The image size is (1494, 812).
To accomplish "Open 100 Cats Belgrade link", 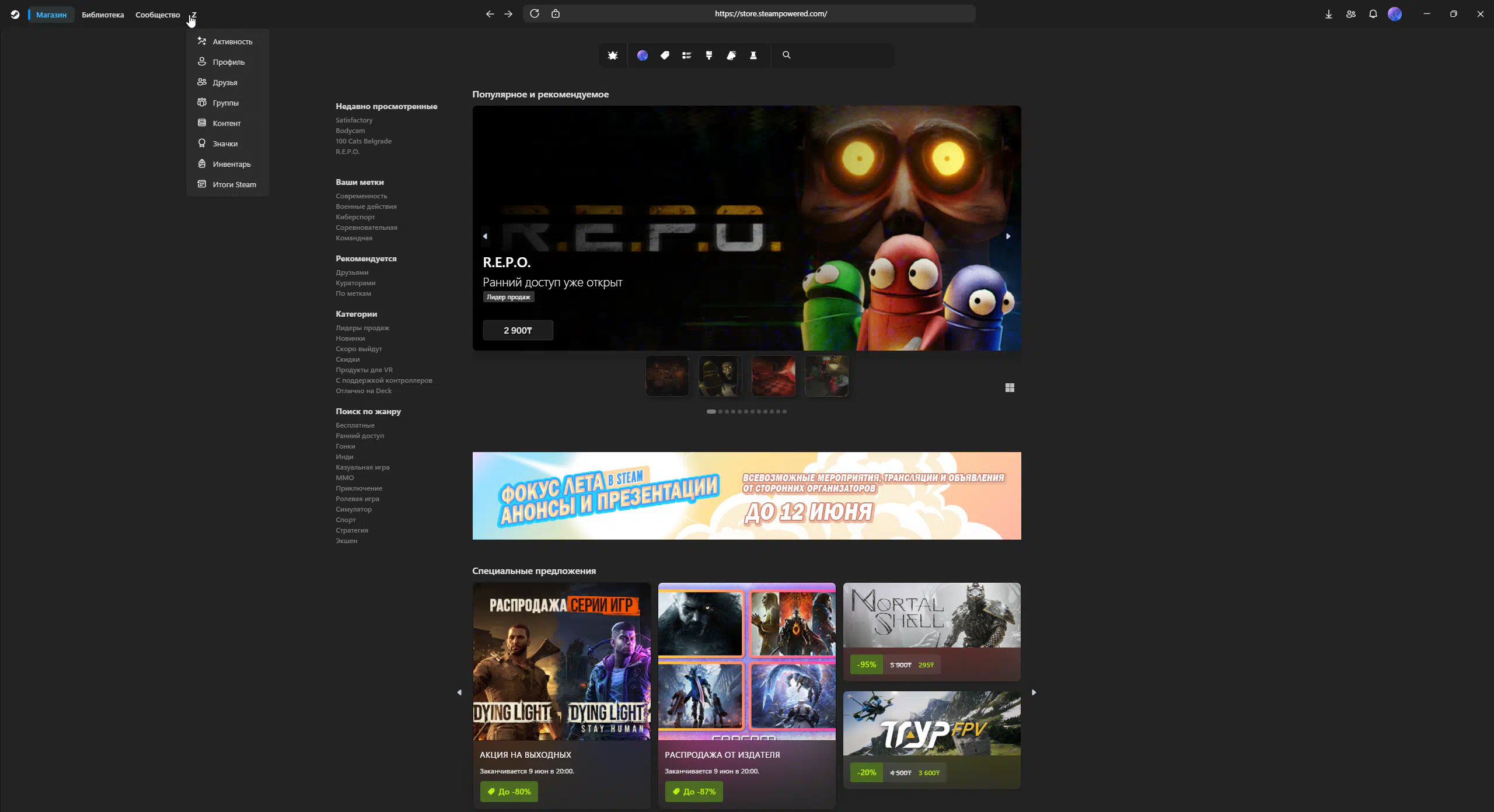I will click(364, 141).
